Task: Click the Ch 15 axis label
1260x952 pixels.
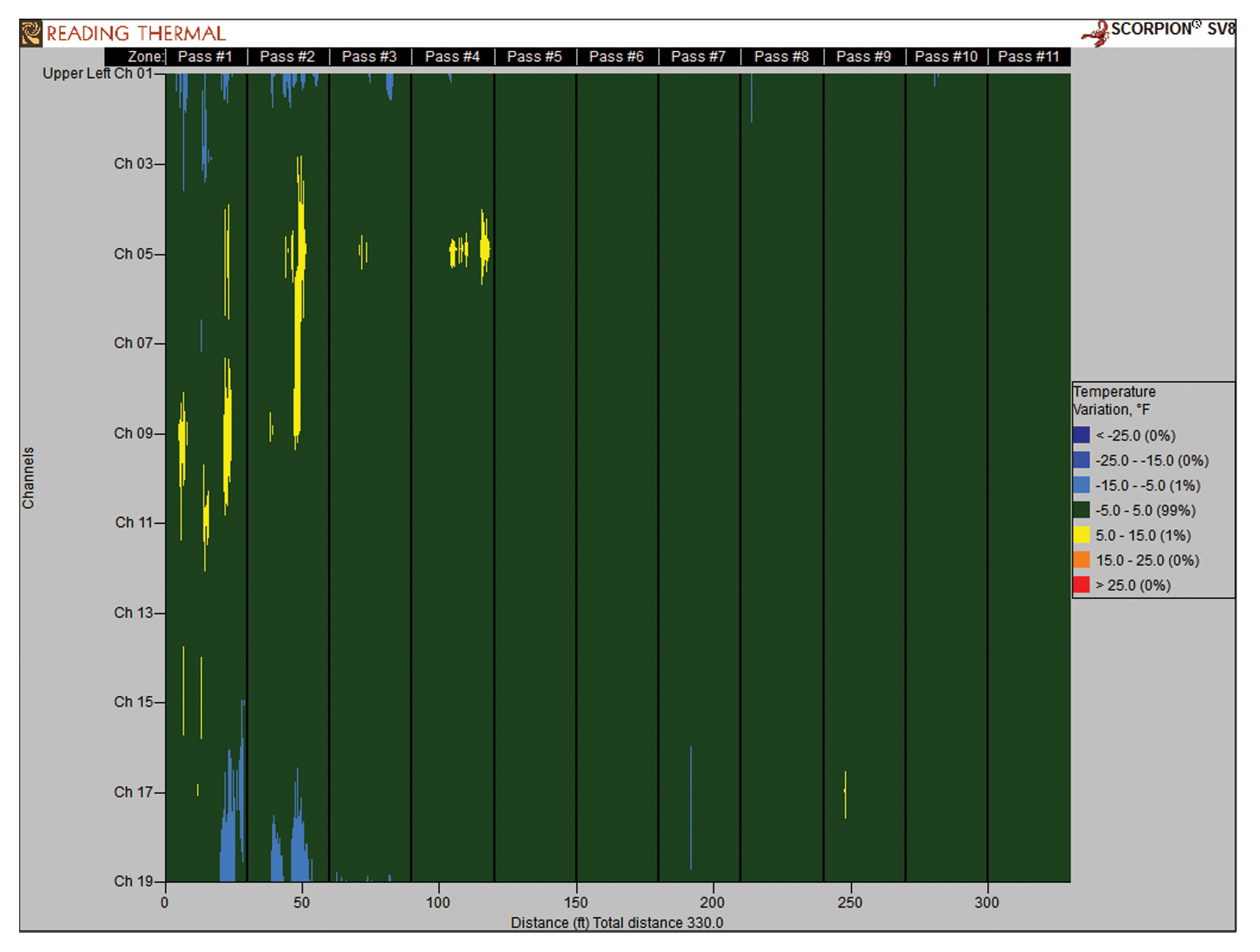Action: pos(134,701)
